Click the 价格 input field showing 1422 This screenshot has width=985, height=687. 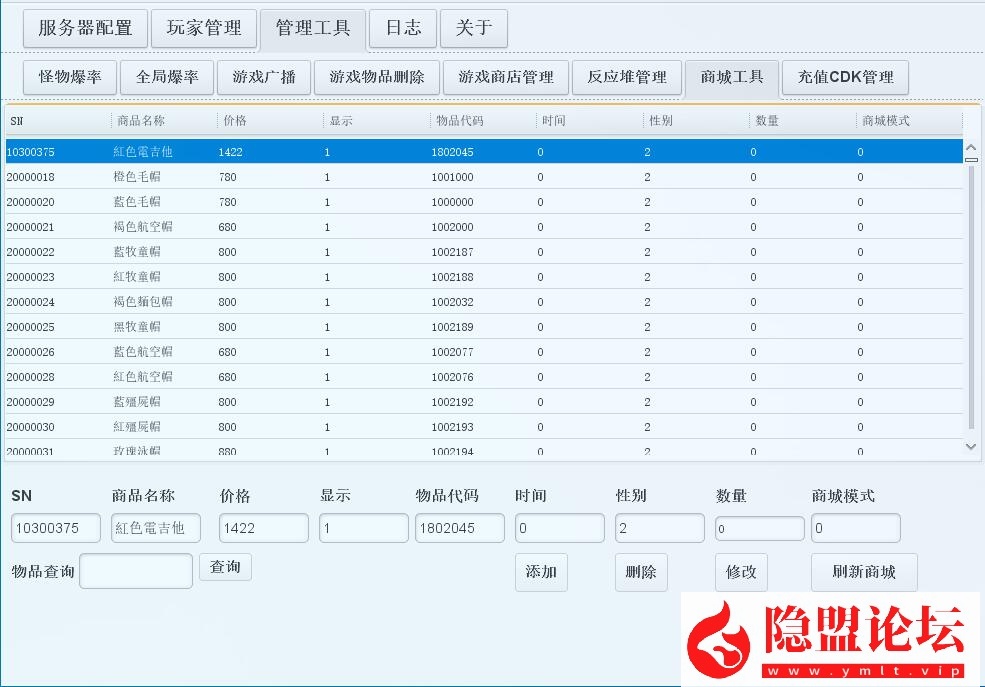[x=264, y=528]
